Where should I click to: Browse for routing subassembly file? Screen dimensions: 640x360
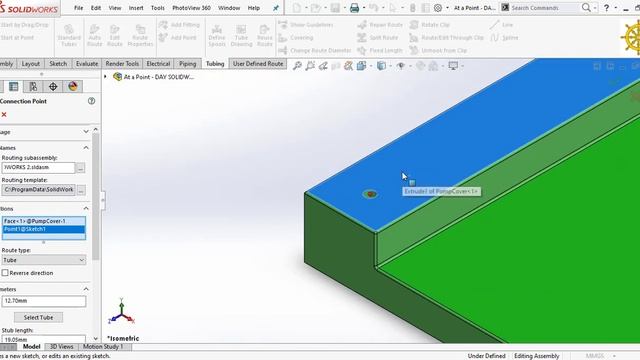(x=81, y=168)
